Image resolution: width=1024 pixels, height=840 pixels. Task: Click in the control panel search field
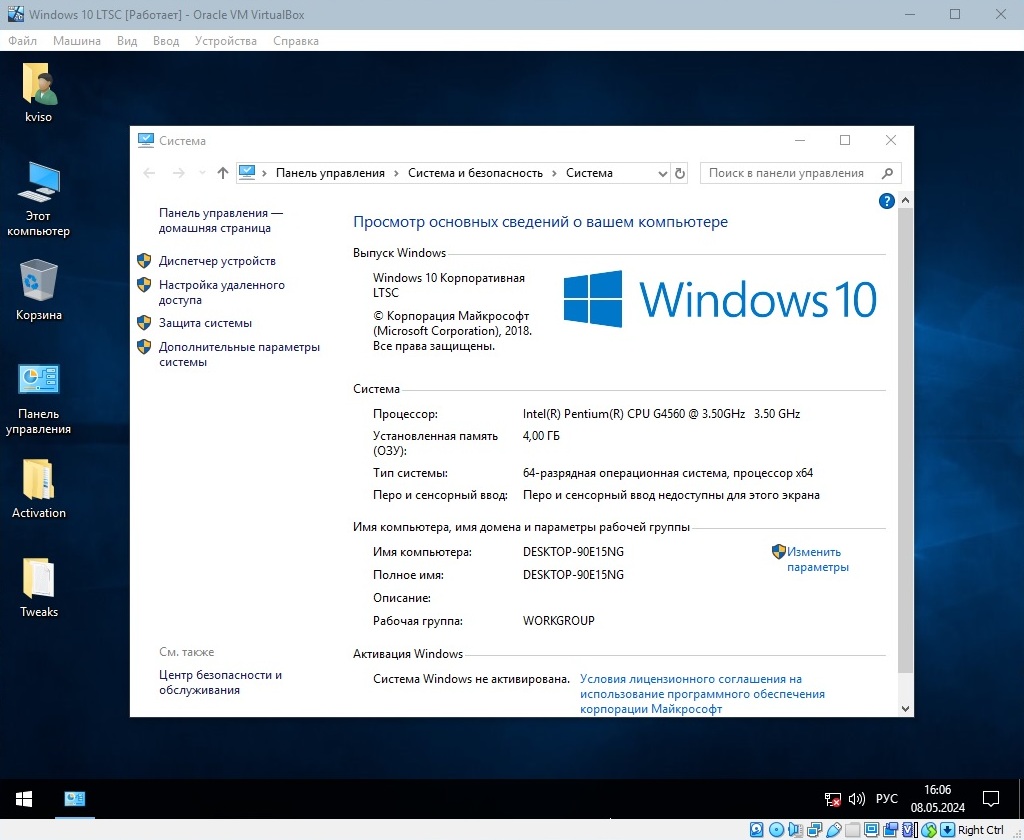790,173
